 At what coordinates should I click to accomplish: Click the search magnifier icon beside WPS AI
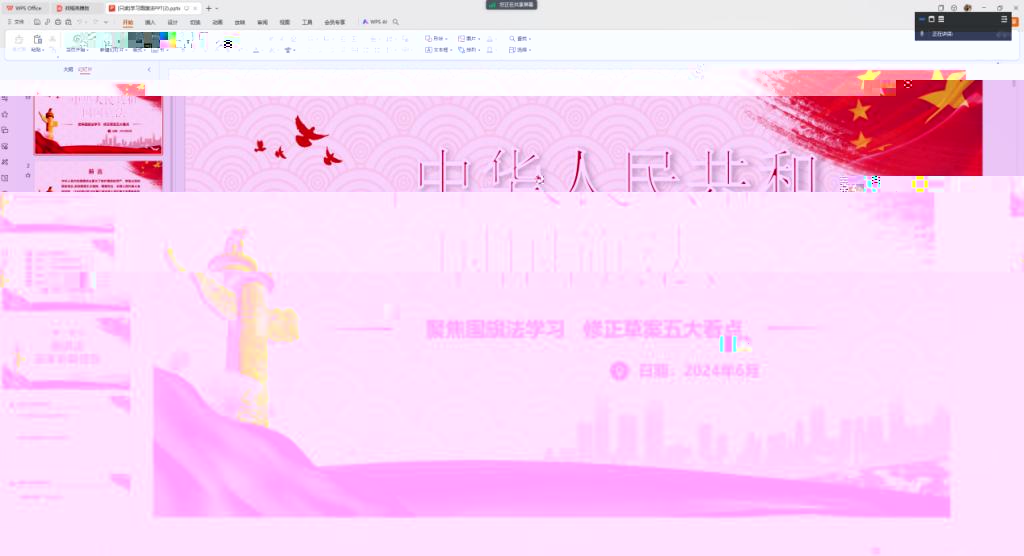tap(396, 21)
